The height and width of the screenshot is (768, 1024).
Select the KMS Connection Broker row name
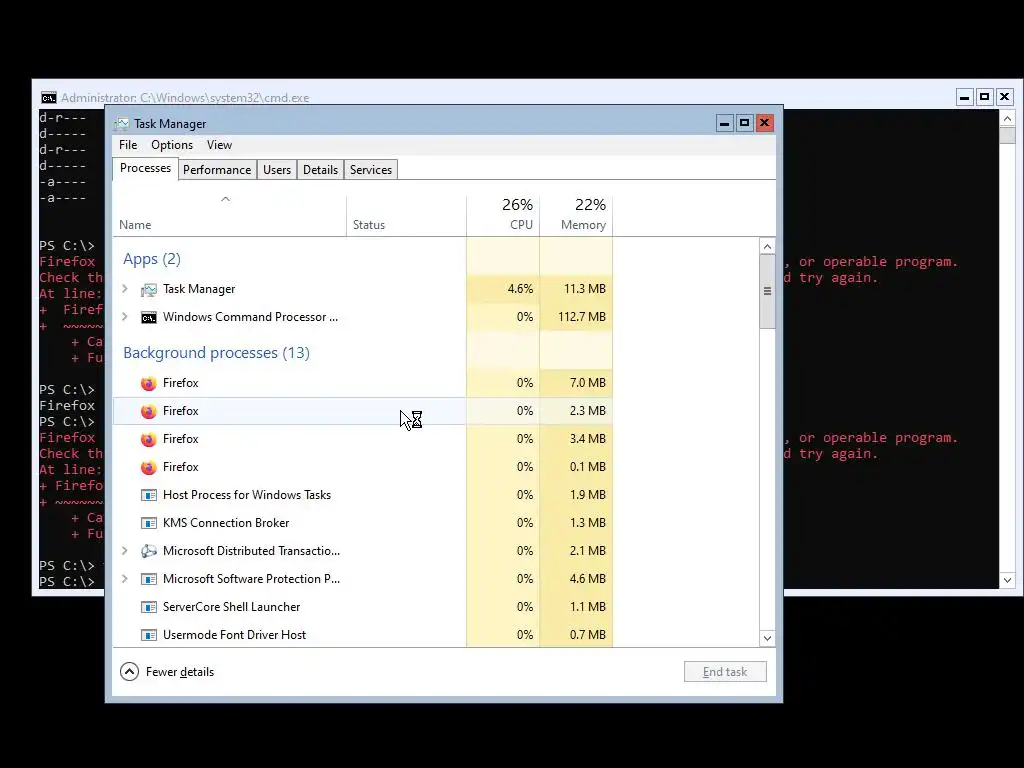pyautogui.click(x=226, y=523)
